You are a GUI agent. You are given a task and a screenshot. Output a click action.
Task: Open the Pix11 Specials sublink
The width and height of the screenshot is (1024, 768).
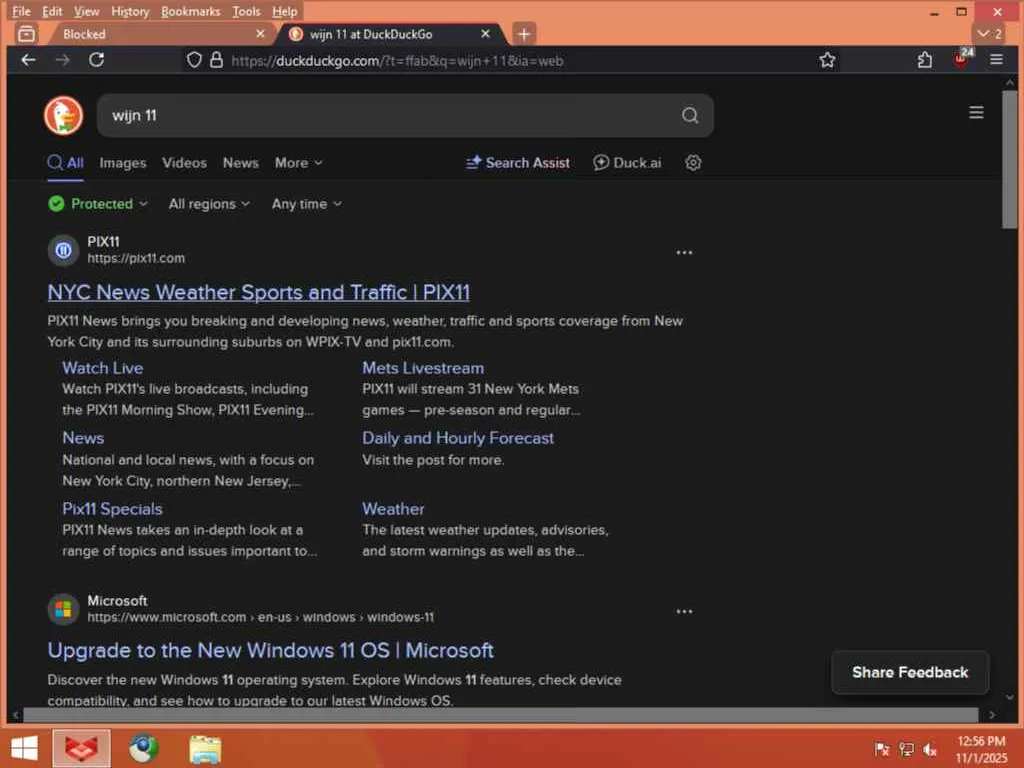[112, 509]
